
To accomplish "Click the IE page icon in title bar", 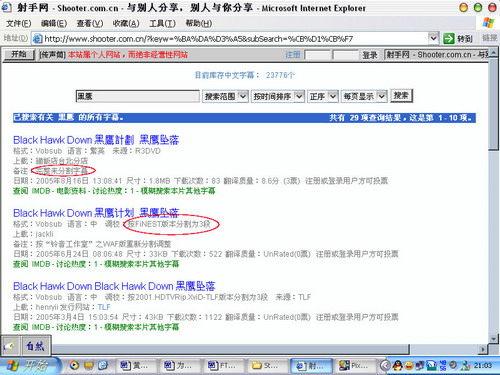I will [x=7, y=7].
